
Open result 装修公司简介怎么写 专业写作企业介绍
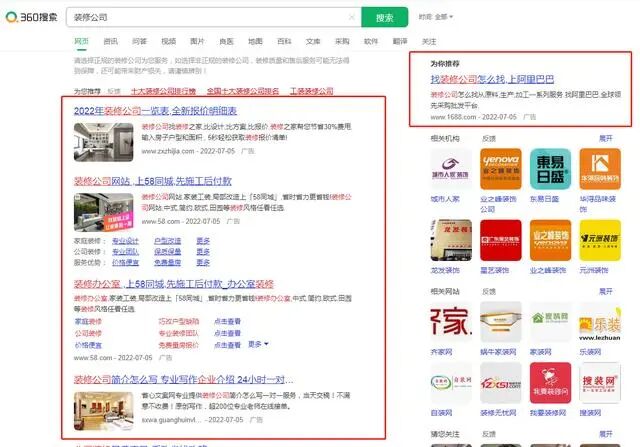(x=183, y=379)
